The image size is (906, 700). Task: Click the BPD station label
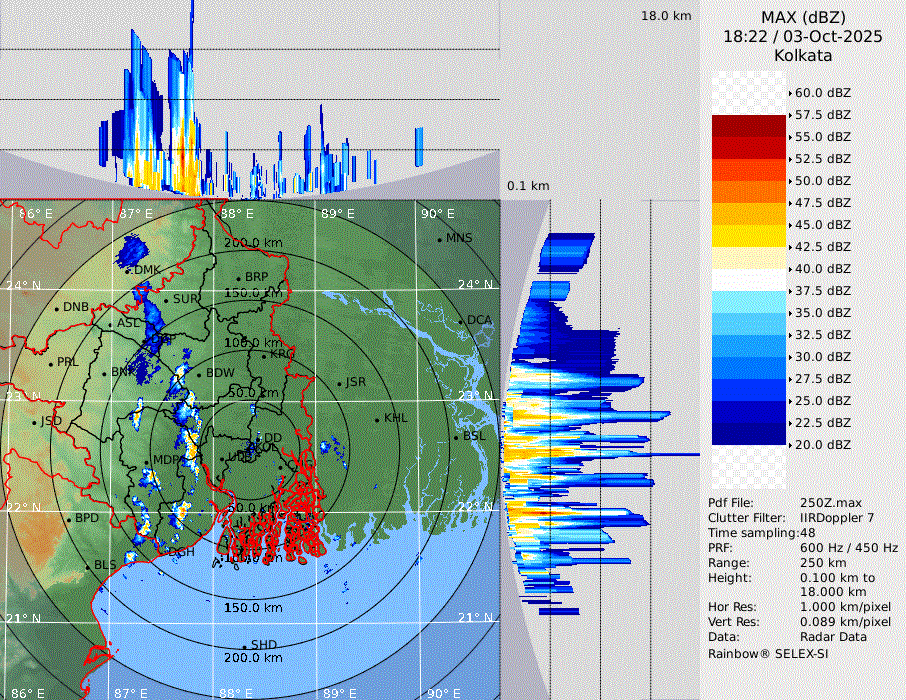(x=87, y=519)
